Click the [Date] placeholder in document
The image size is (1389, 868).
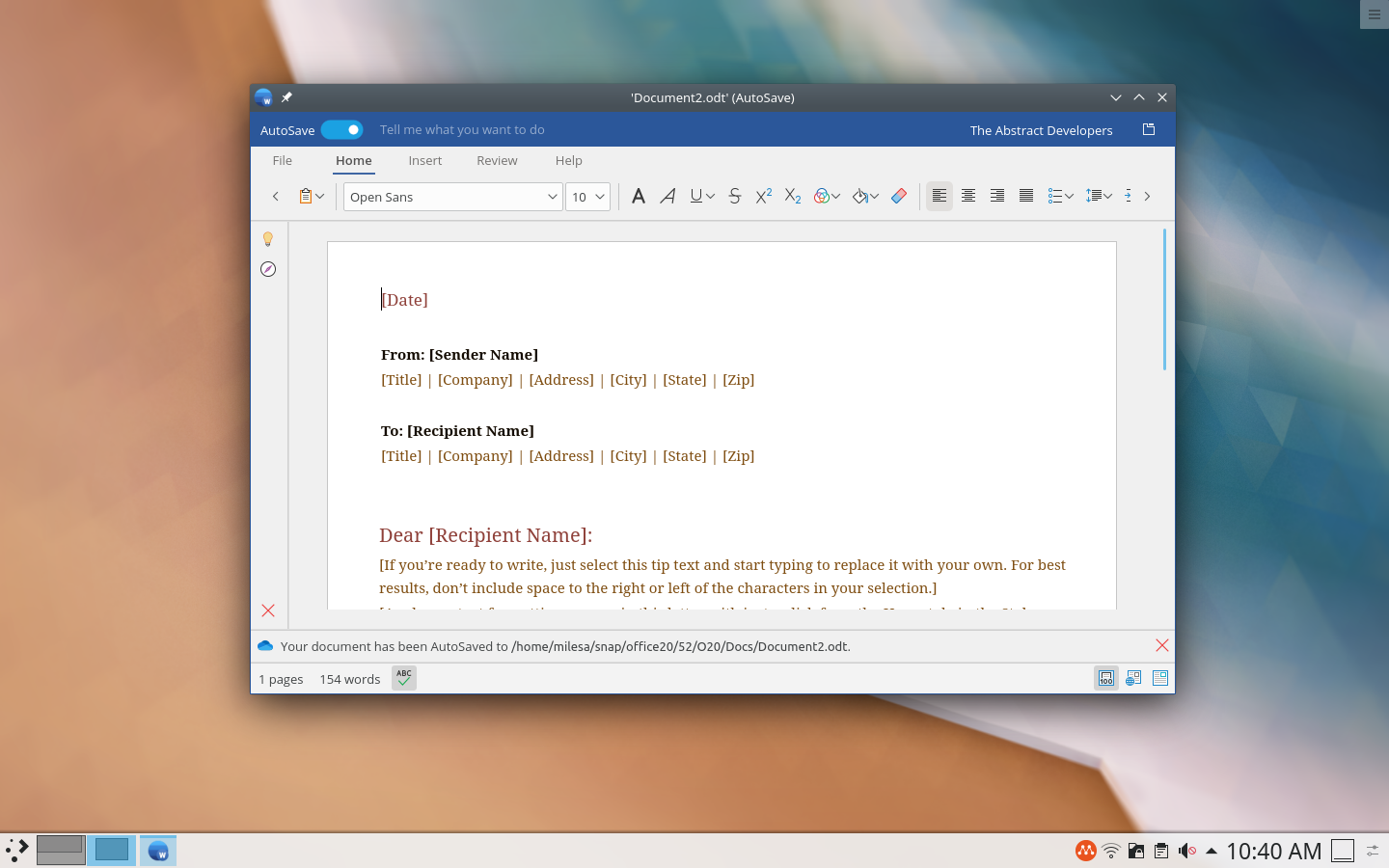(x=405, y=300)
